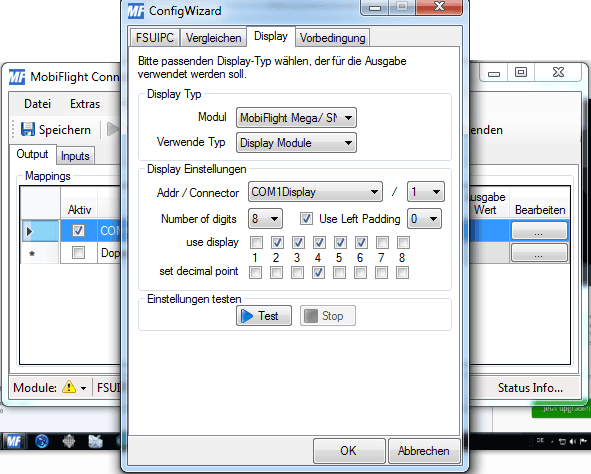The image size is (591, 474).
Task: Open the Modul dropdown
Action: click(x=296, y=118)
